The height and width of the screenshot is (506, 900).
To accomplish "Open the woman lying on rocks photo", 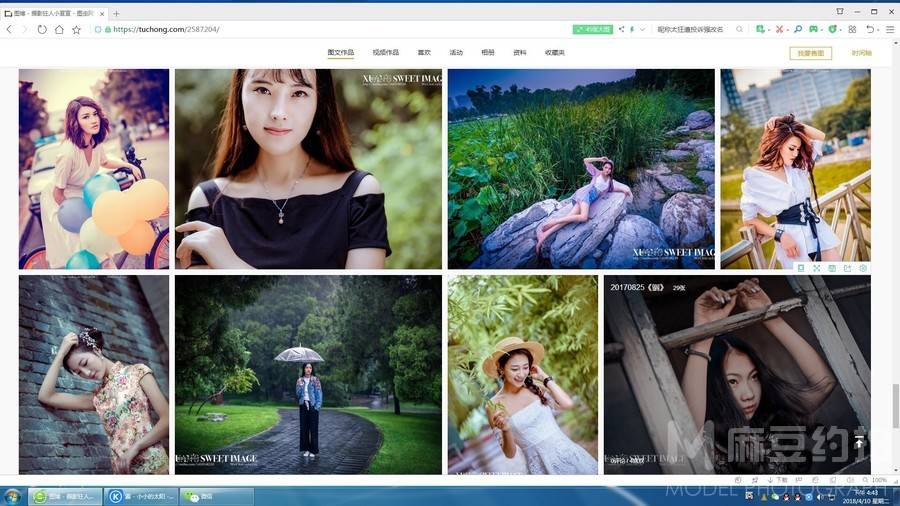I will point(581,169).
